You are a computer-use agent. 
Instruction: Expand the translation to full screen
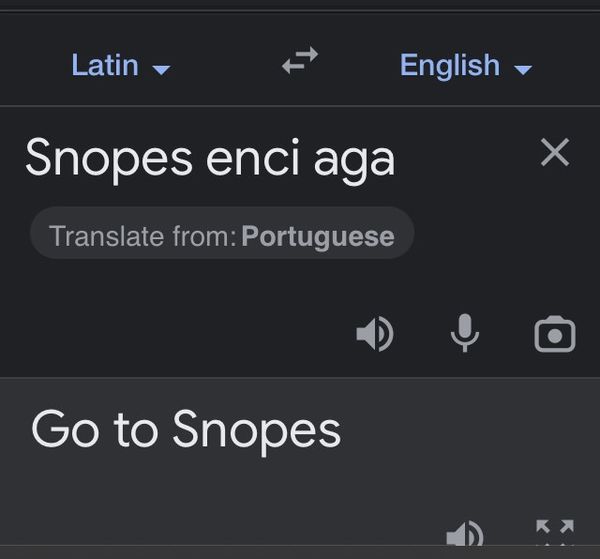[555, 532]
